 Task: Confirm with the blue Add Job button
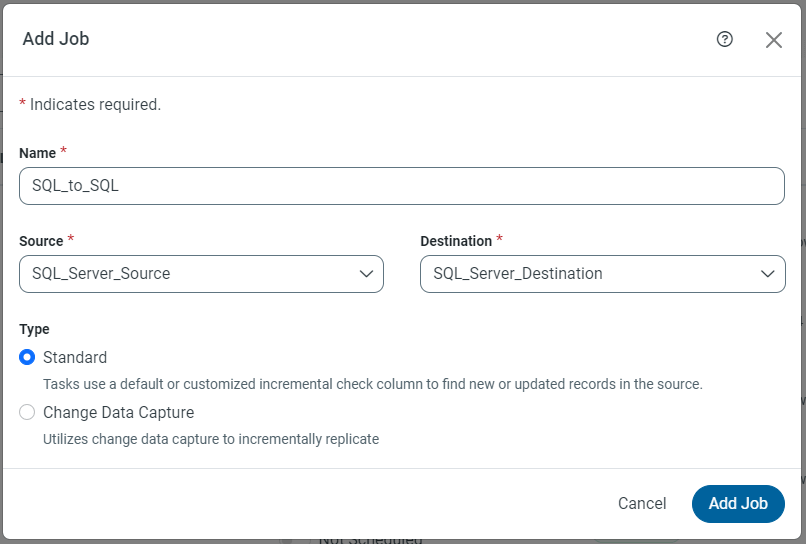point(738,504)
